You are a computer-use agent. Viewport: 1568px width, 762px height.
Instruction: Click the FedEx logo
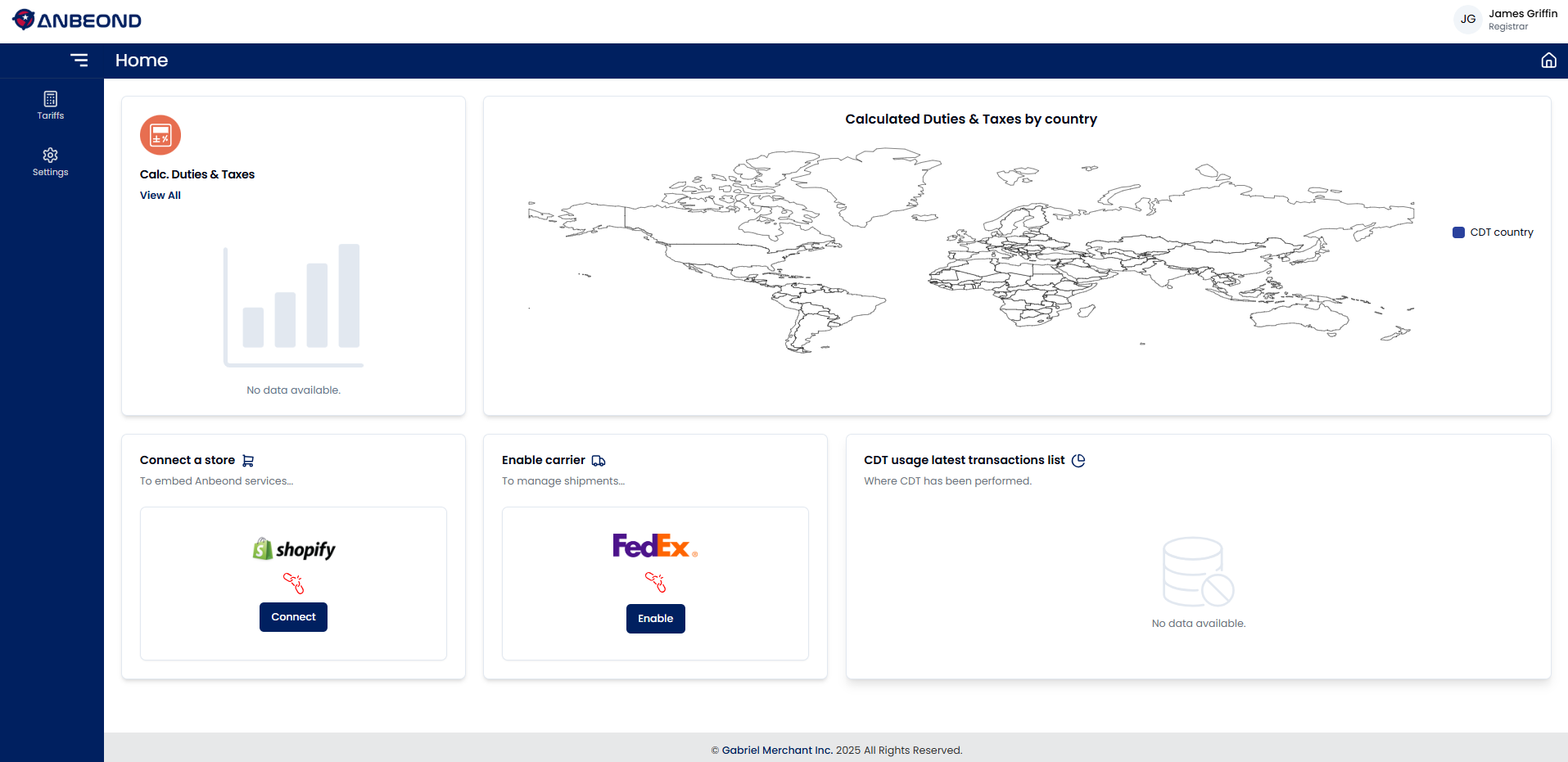click(655, 546)
